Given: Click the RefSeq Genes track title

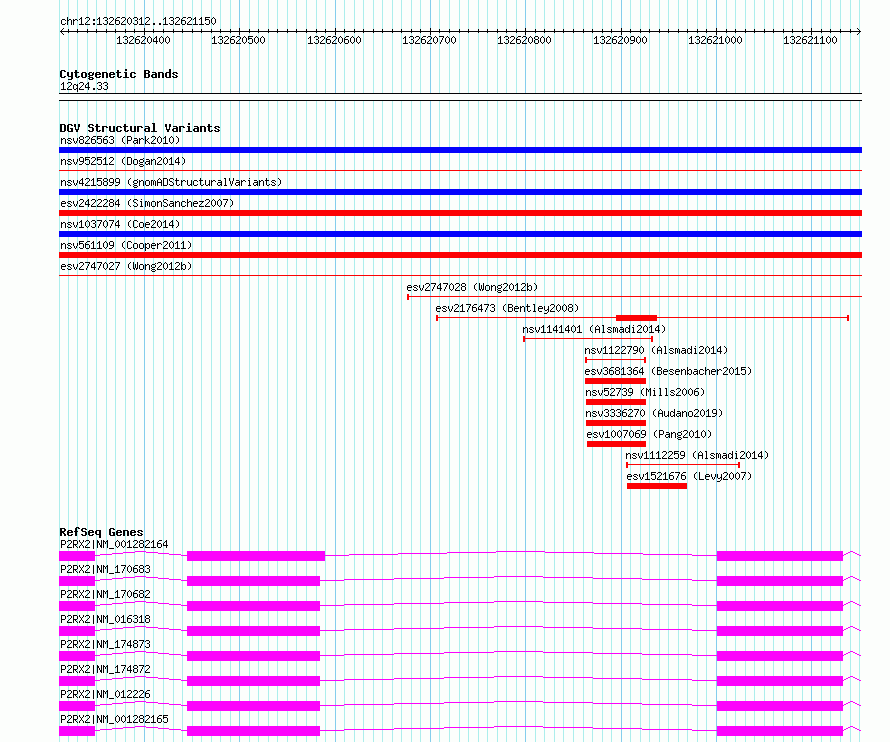Looking at the screenshot, I should click(101, 532).
